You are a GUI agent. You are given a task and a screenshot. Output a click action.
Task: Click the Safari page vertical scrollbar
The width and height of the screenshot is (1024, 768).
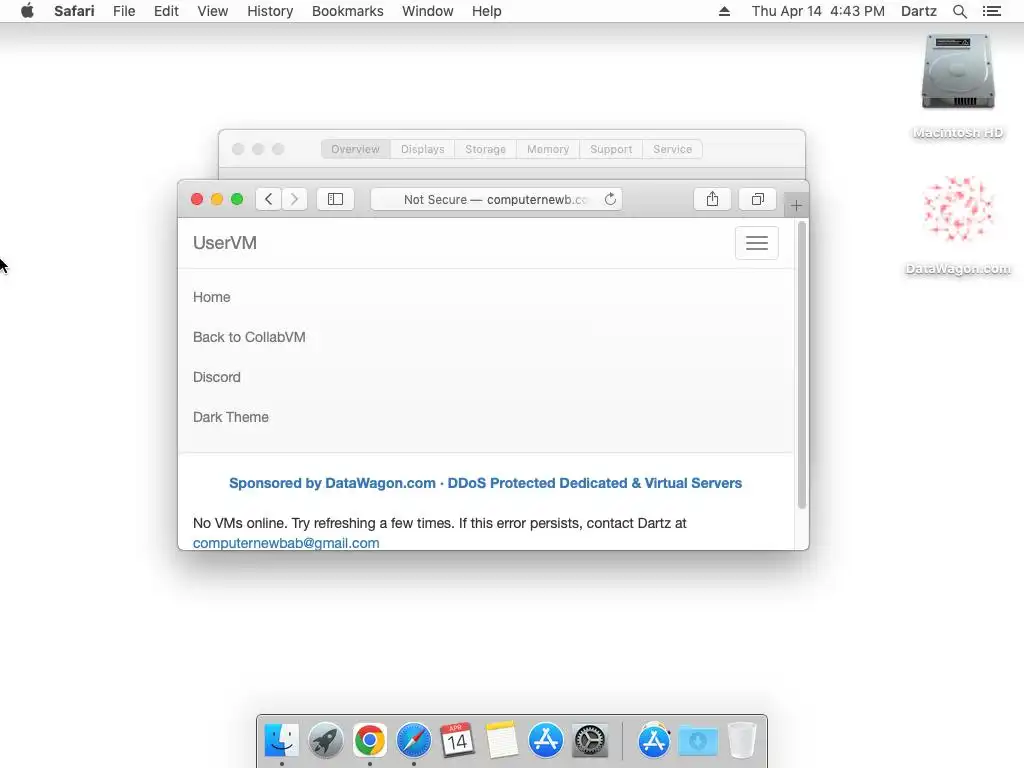802,365
